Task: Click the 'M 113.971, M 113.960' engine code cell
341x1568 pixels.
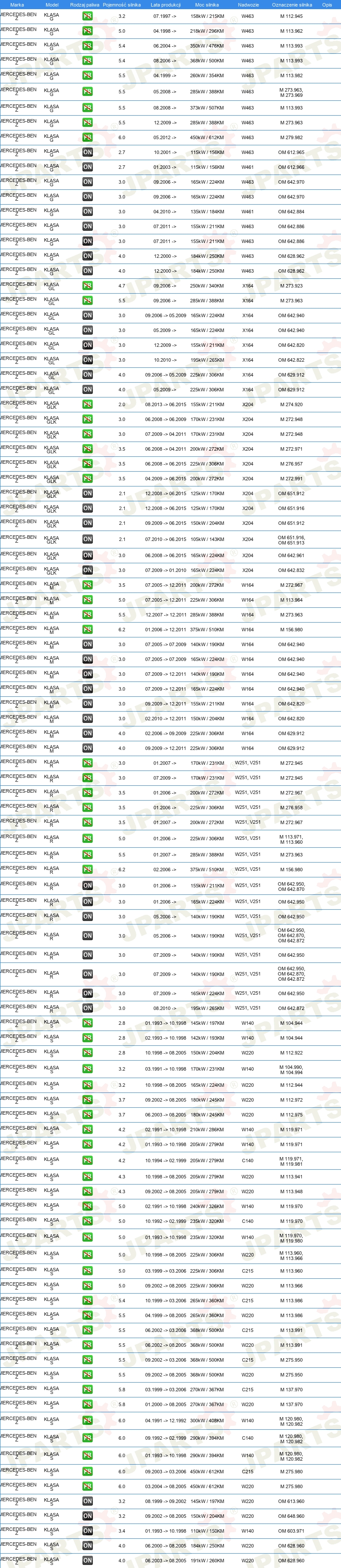Action: (x=291, y=839)
